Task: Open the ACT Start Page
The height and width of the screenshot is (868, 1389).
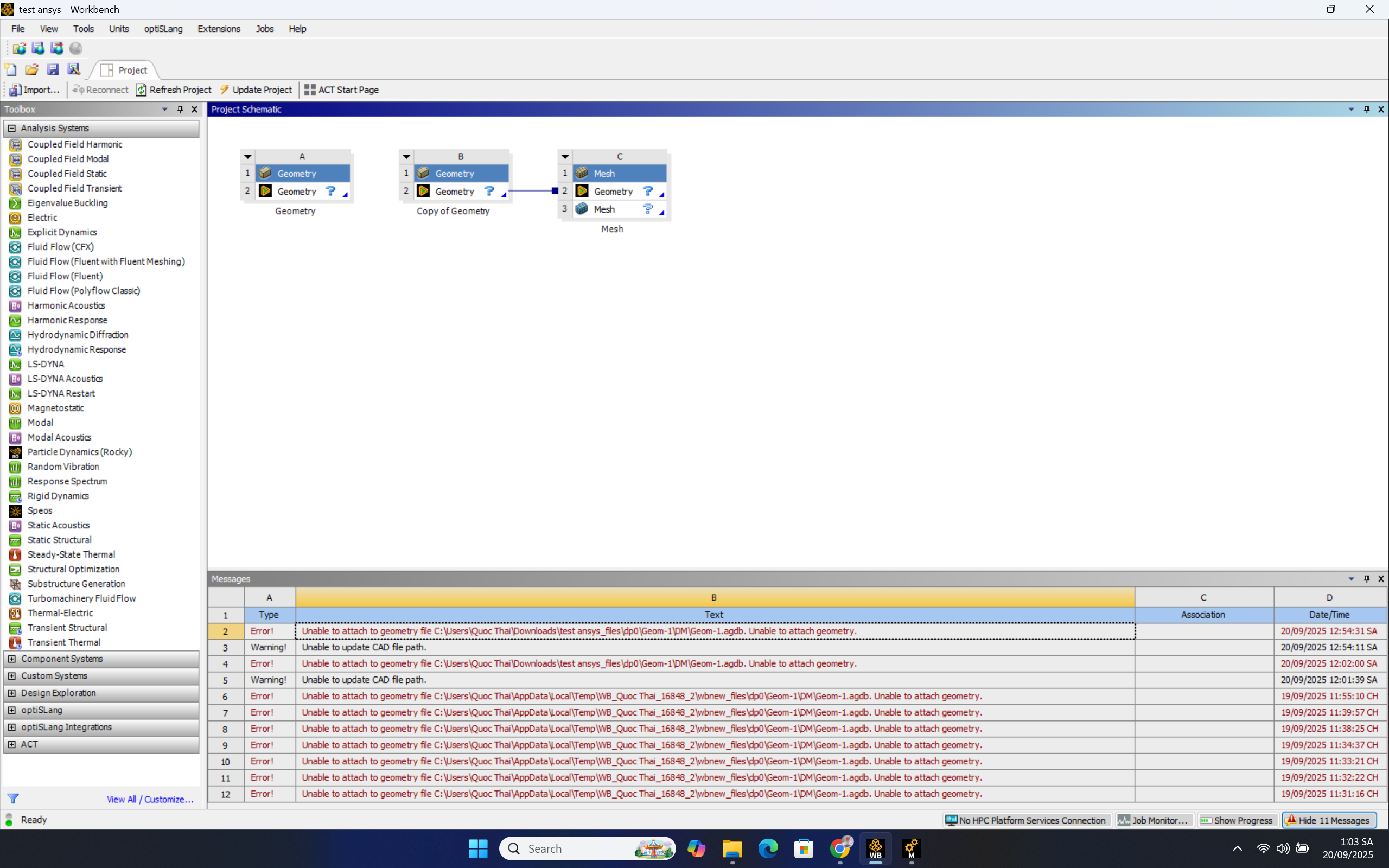Action: [x=341, y=90]
